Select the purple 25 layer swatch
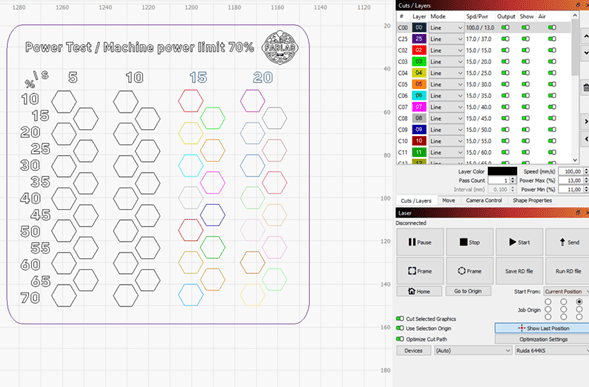The width and height of the screenshot is (589, 387). (x=419, y=39)
